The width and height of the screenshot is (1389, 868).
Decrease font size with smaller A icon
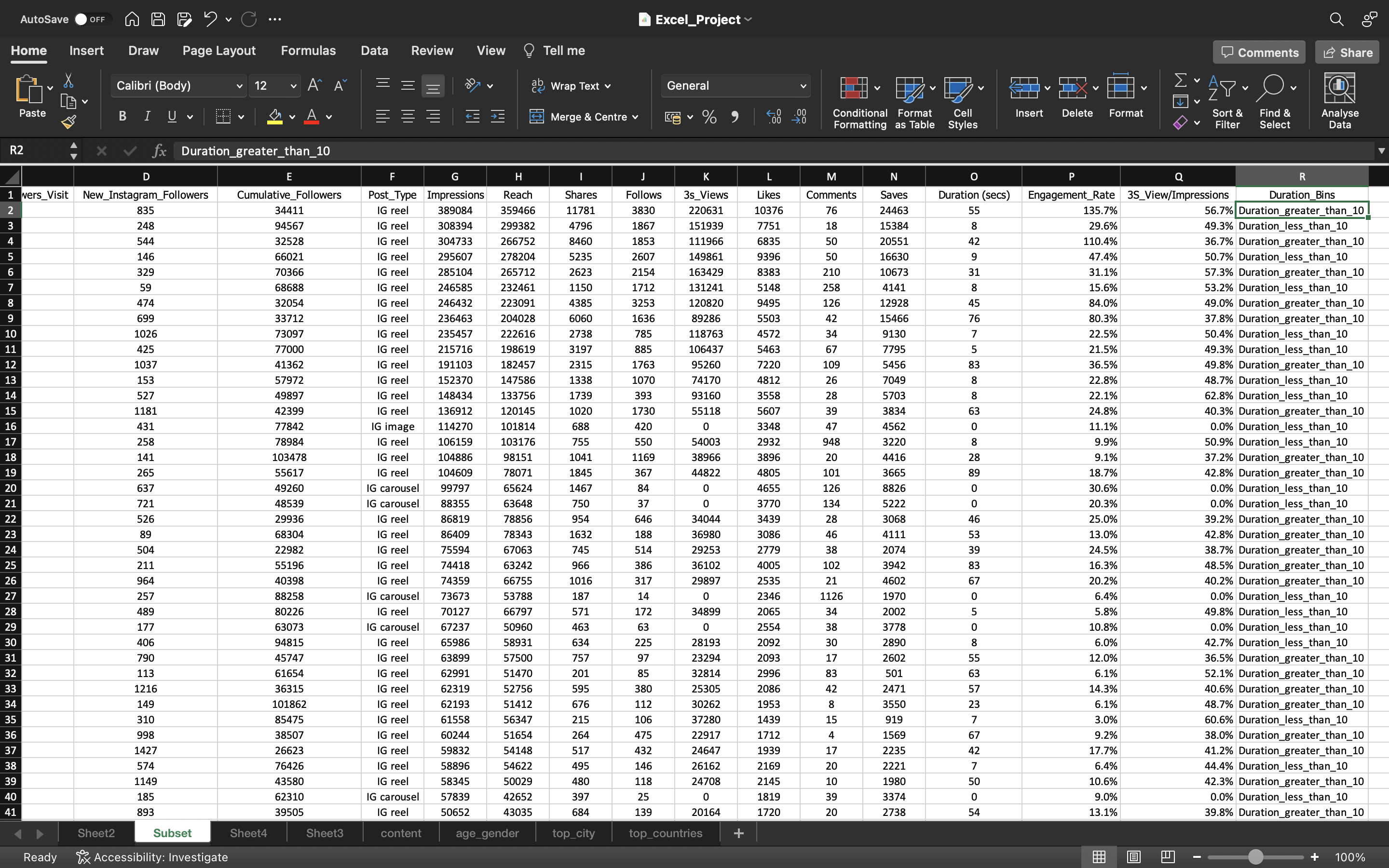pos(340,85)
